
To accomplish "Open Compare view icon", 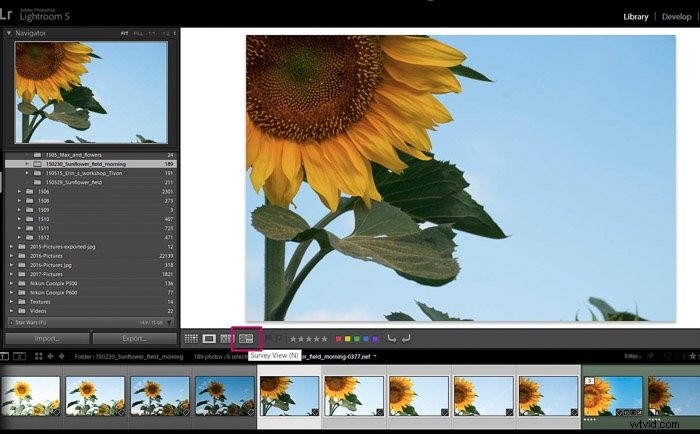I will [x=227, y=339].
